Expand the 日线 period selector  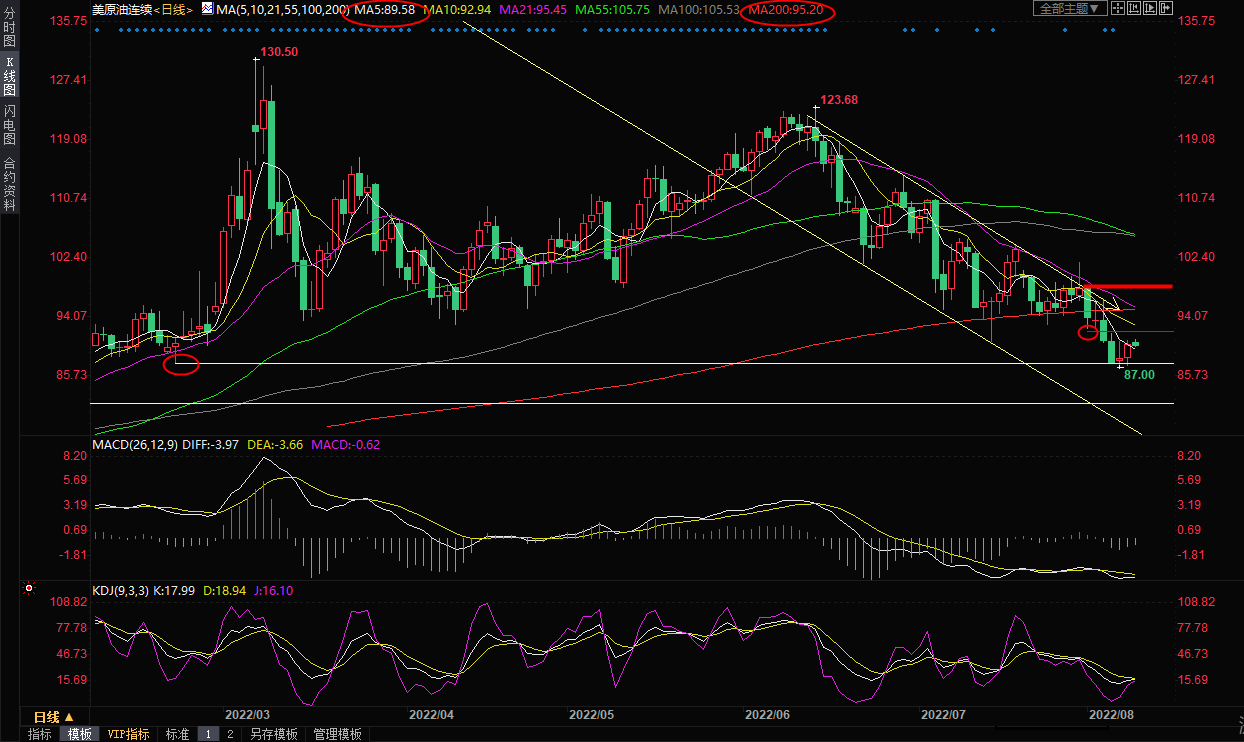pos(54,717)
